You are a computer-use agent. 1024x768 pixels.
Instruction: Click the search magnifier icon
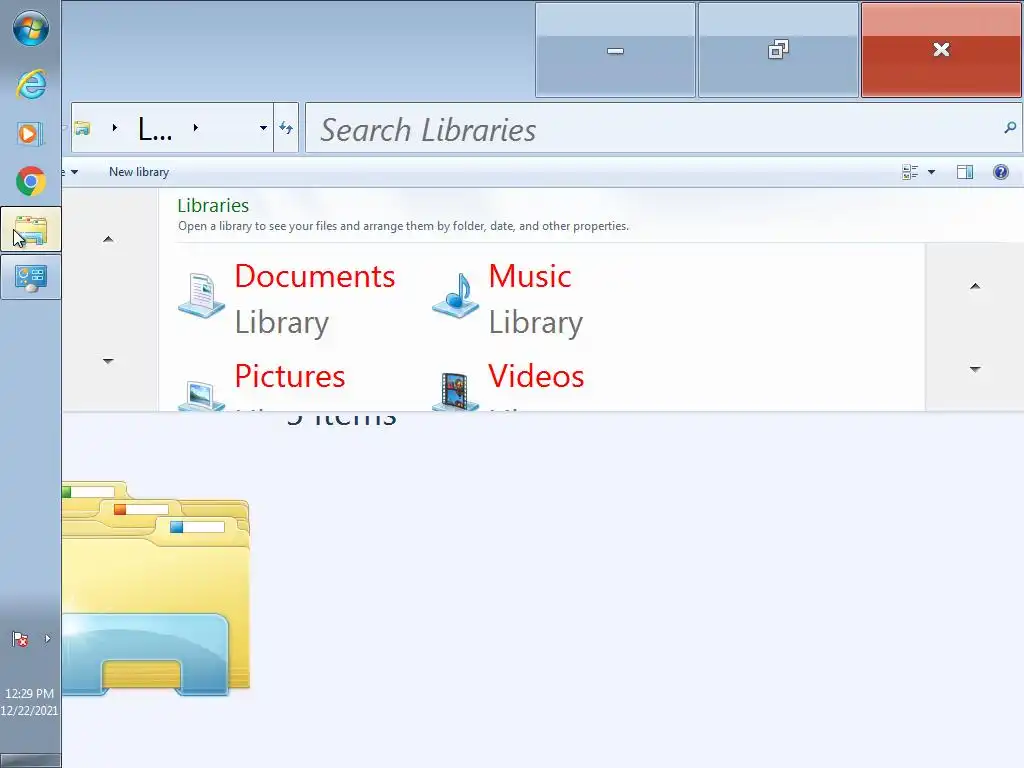point(1010,128)
